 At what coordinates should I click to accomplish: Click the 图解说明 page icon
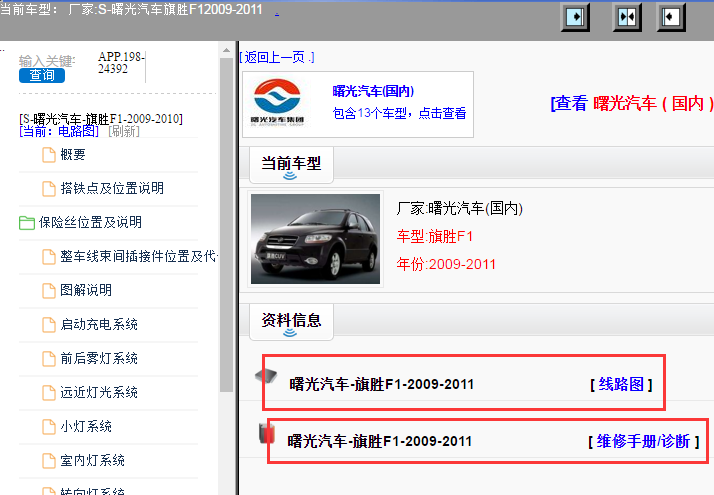[49, 291]
